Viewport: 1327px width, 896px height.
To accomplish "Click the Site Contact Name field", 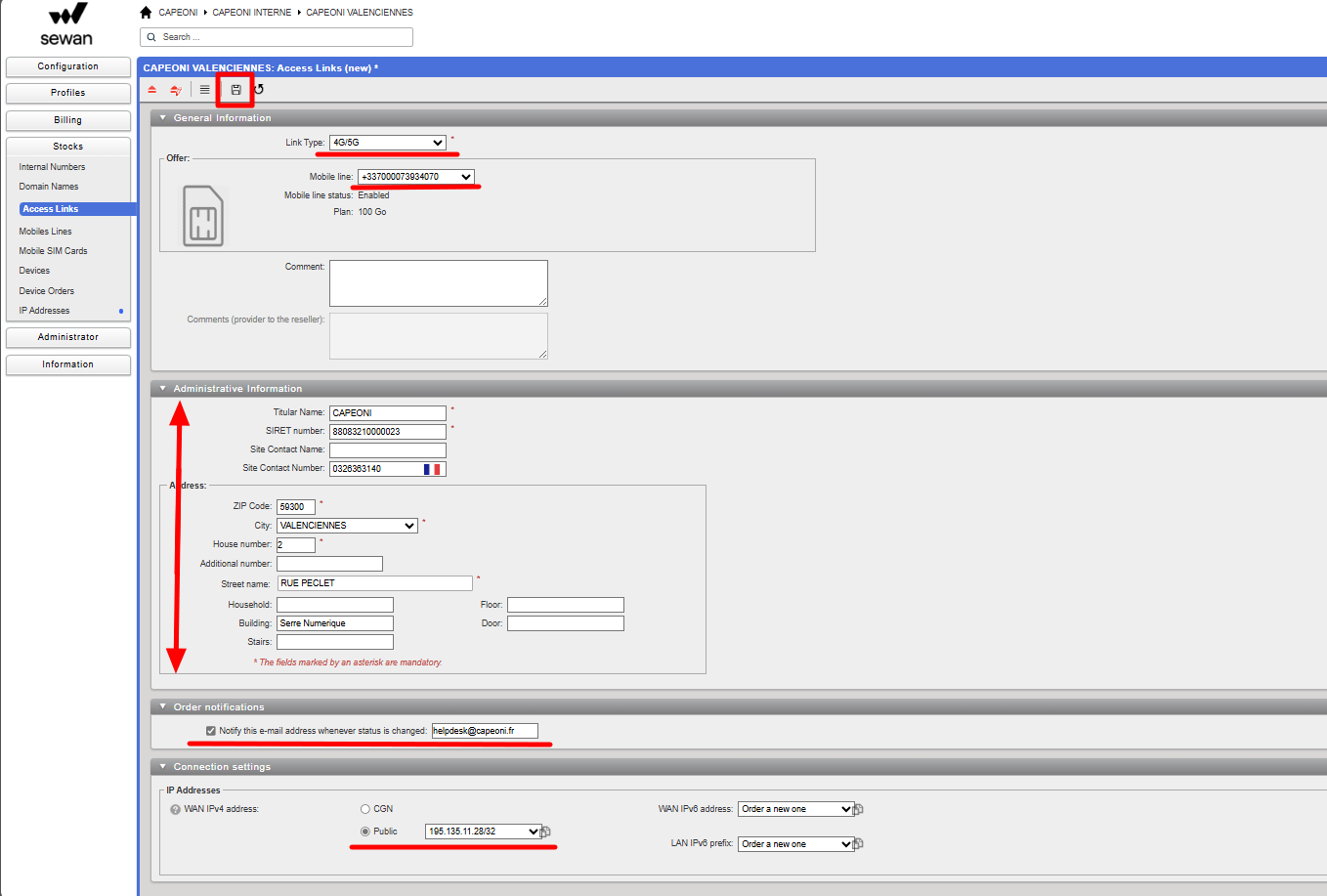I will (x=388, y=450).
